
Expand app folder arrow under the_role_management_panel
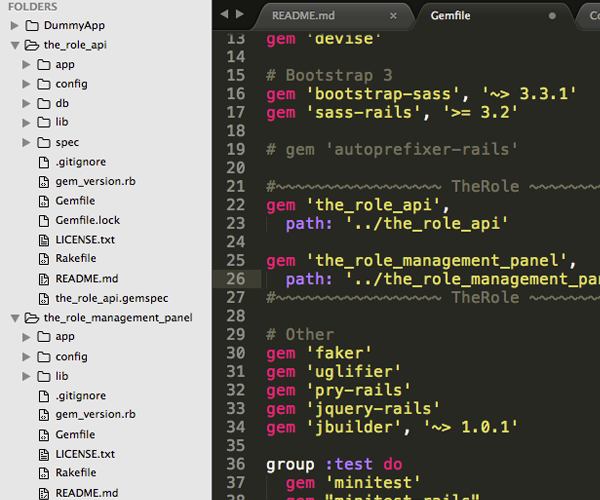click(x=26, y=337)
